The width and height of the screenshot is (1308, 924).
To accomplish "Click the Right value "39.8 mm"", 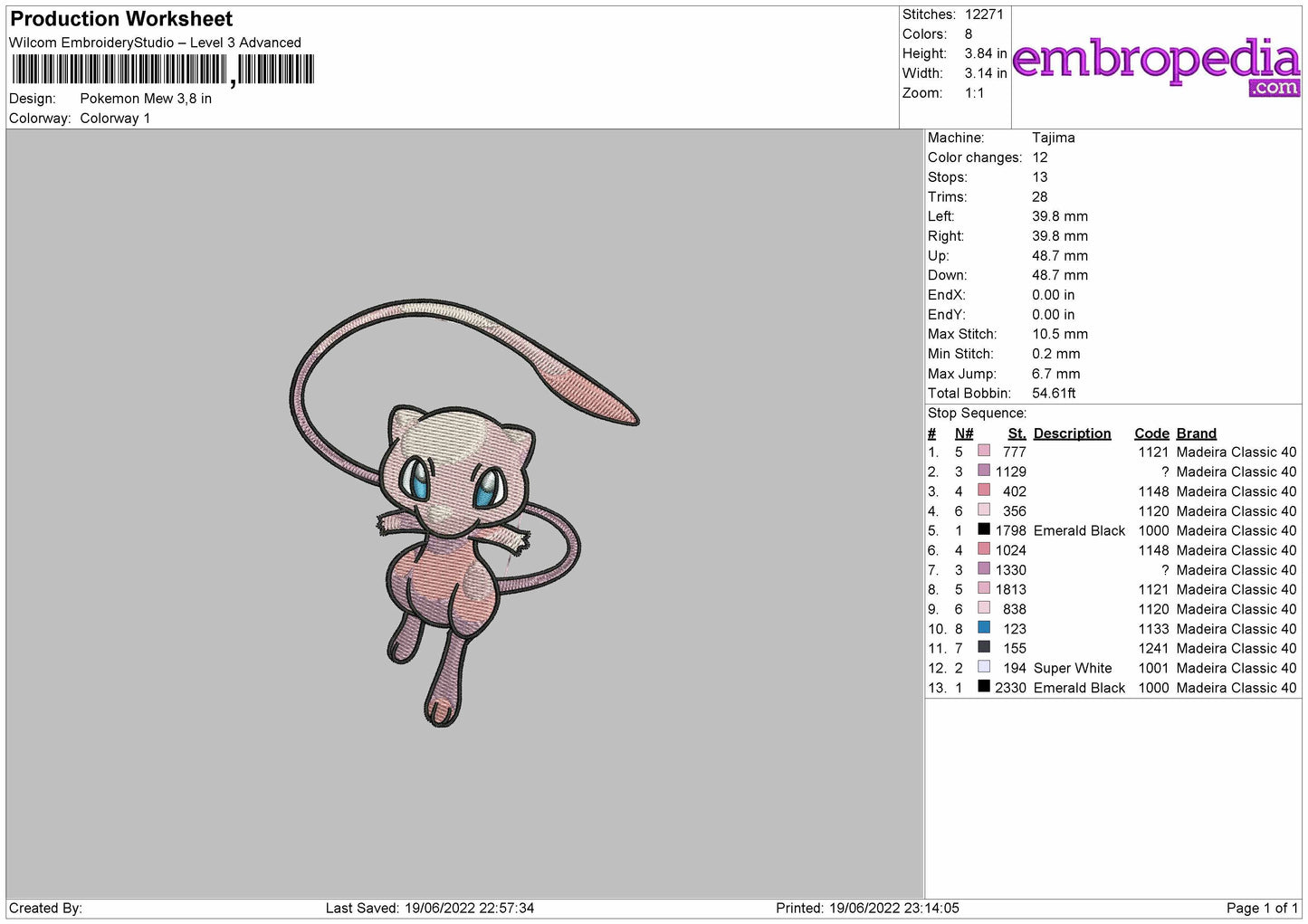I will click(1060, 236).
